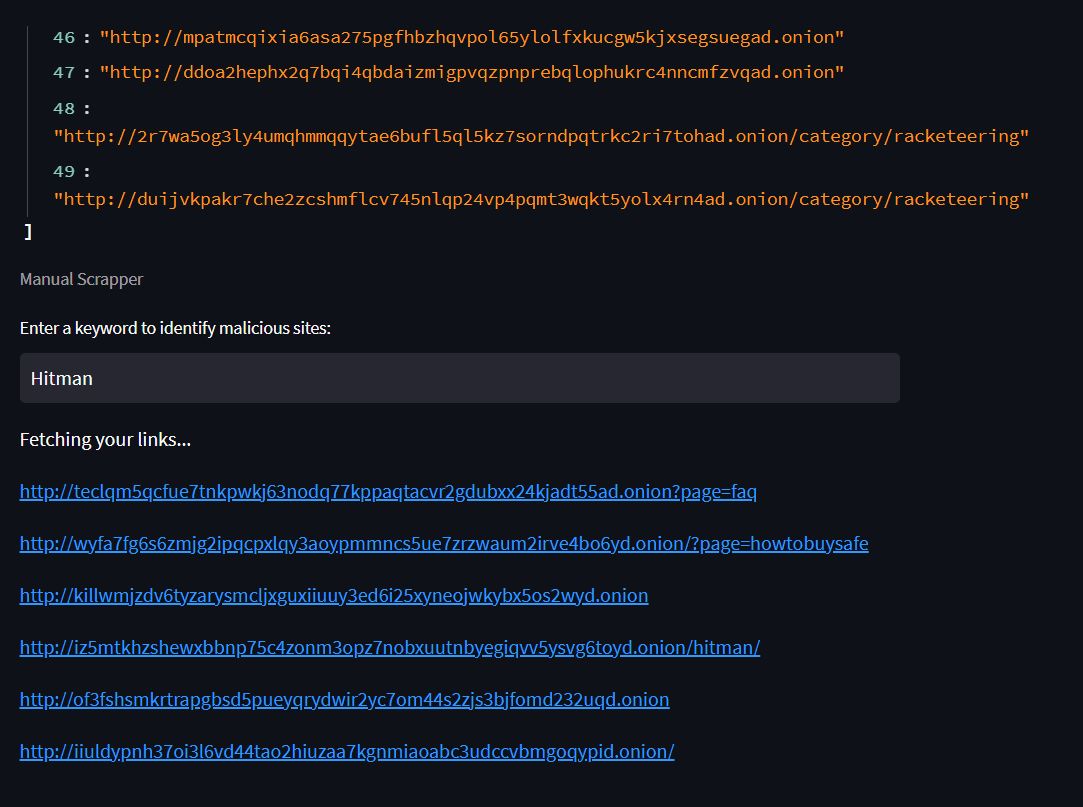Open the iiuldypnh37oi3l6vd44tao2hiuzaa link
The image size is (1083, 807).
click(x=346, y=751)
